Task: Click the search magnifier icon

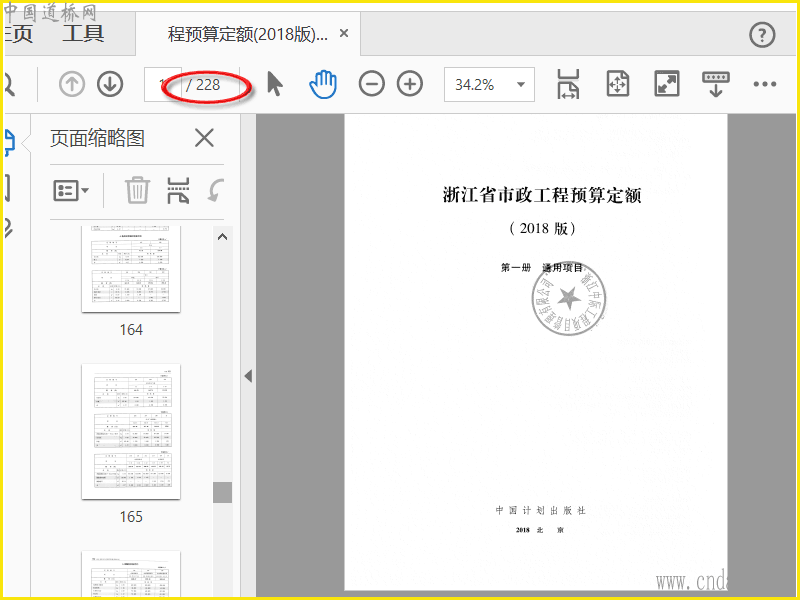Action: pos(9,84)
